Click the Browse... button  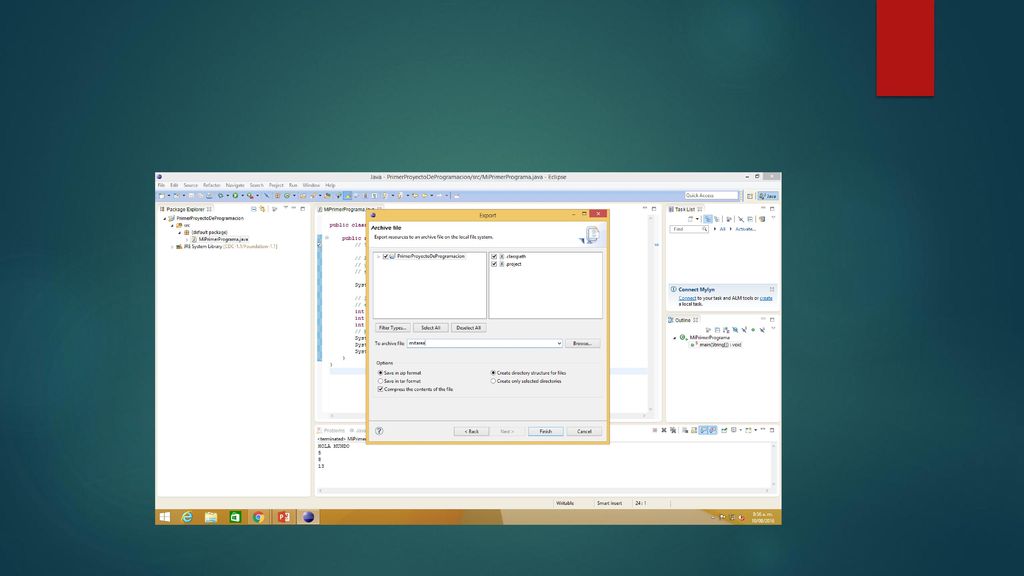(582, 344)
